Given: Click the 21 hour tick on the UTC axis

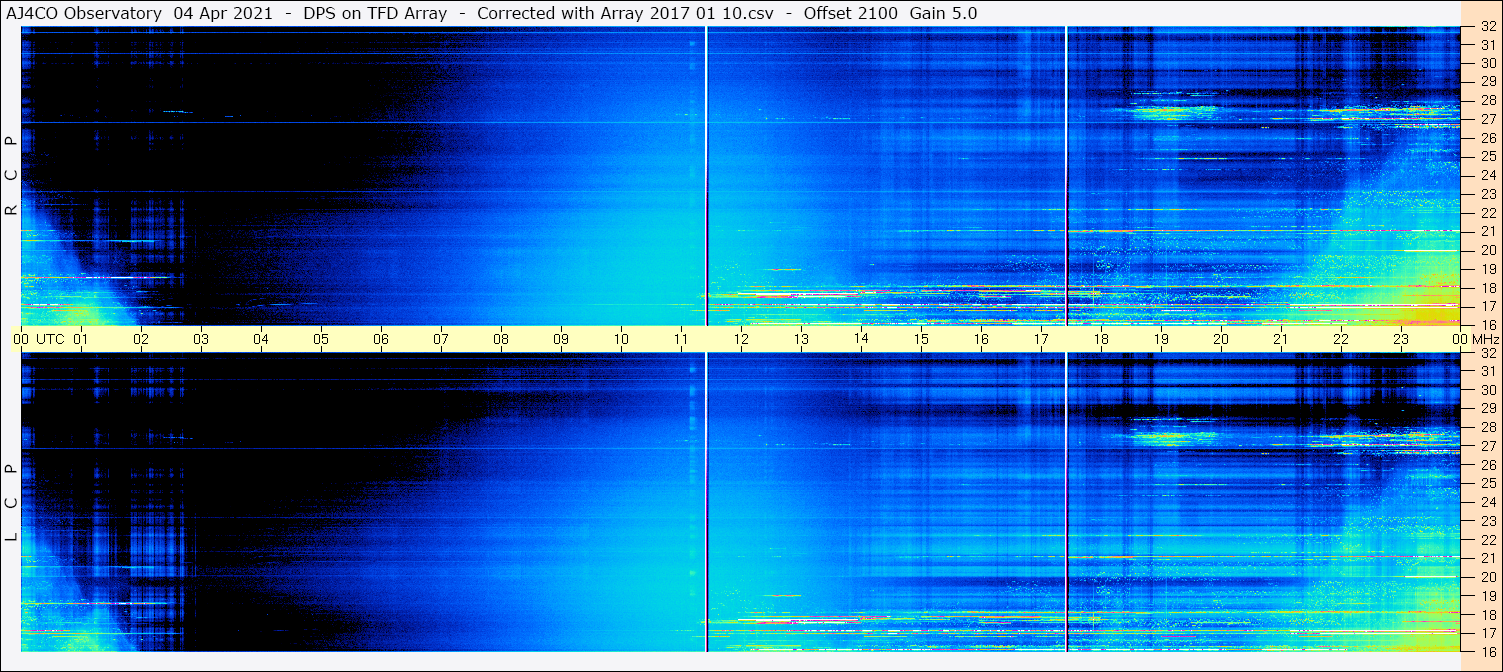Looking at the screenshot, I should tap(1281, 339).
